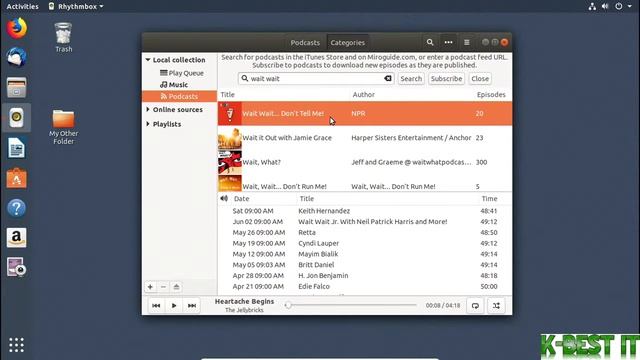This screenshot has height=360, width=640.
Task: Select the Wait, What? podcast row
Action: 365,162
